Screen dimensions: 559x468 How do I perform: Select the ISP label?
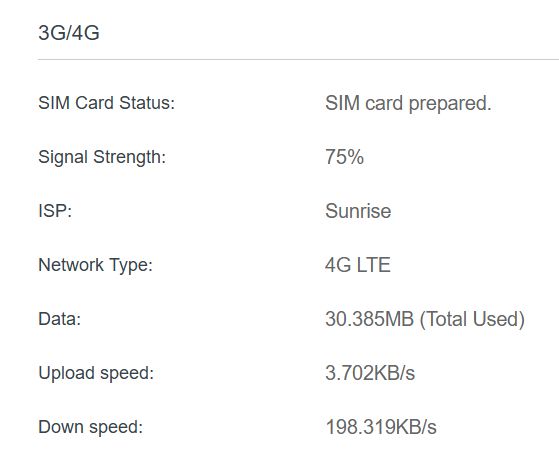[x=55, y=211]
